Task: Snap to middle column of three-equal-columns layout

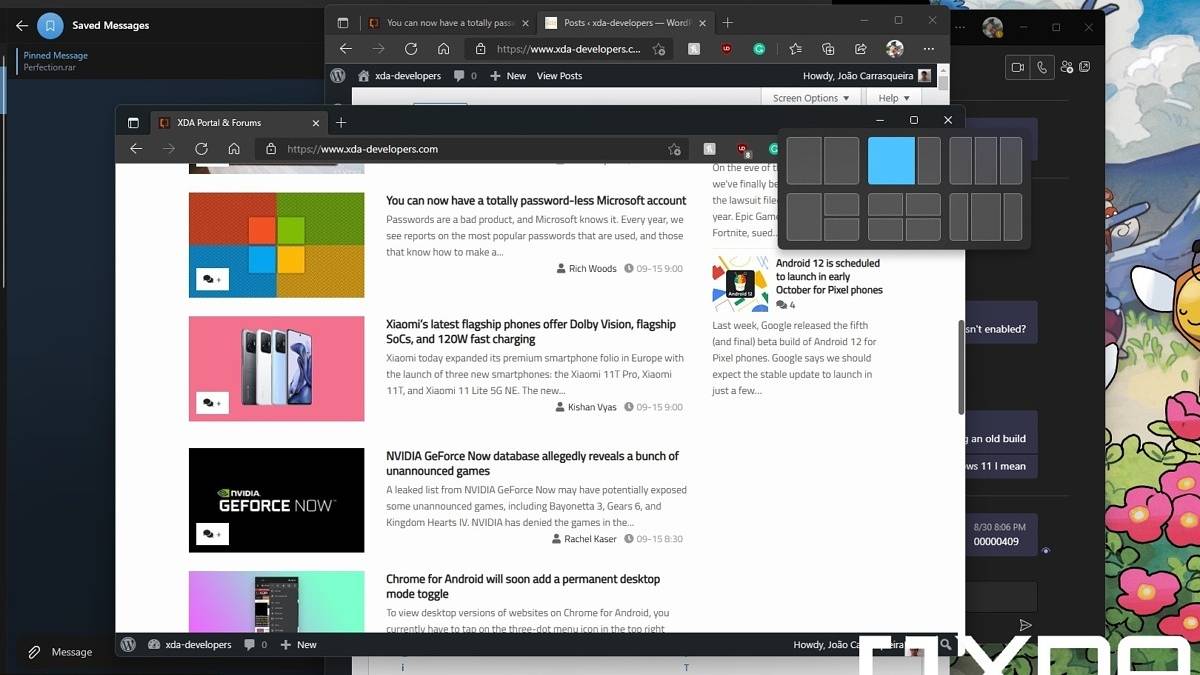Action: tap(985, 161)
